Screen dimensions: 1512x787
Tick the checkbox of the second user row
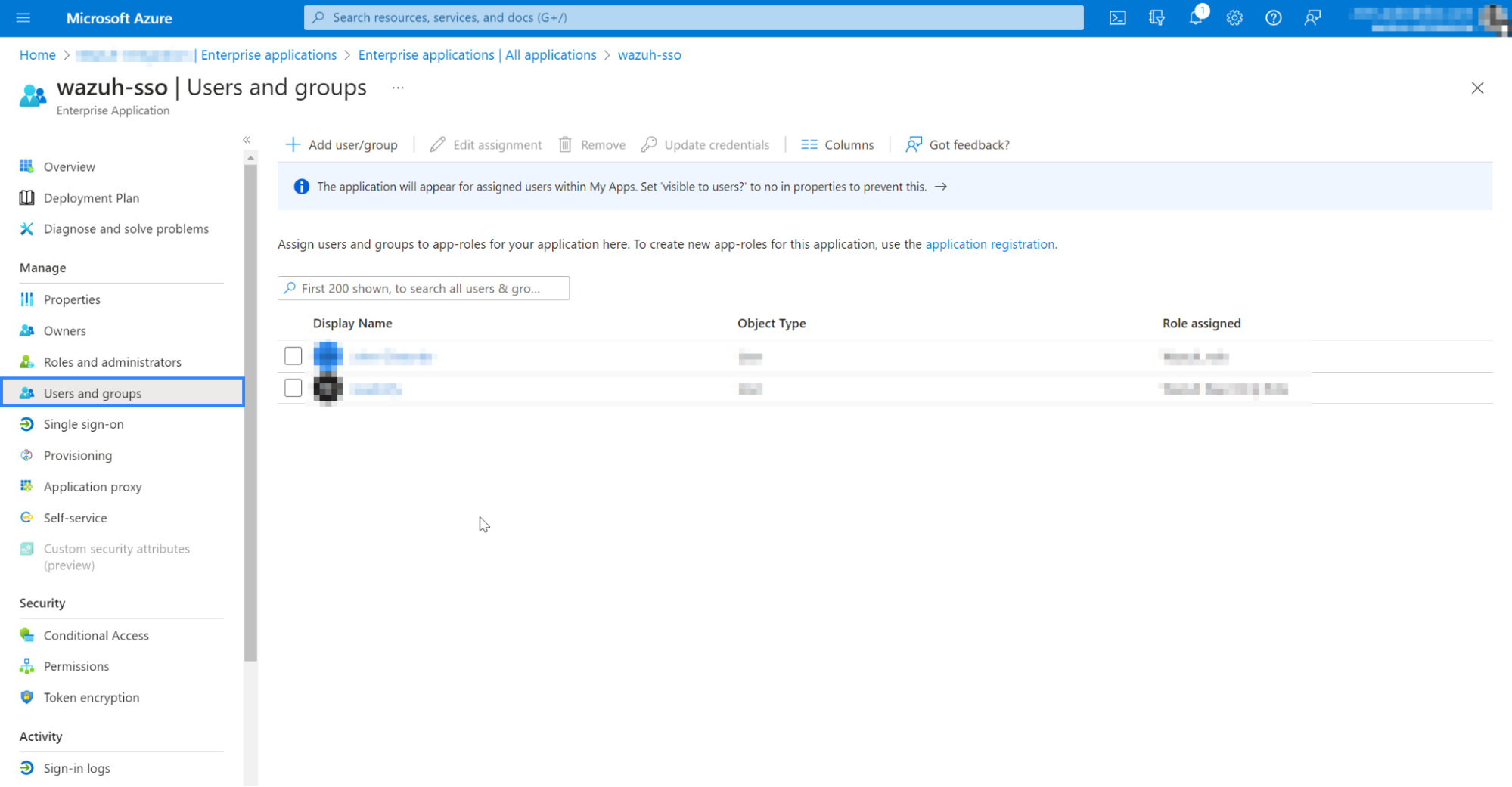(x=293, y=388)
